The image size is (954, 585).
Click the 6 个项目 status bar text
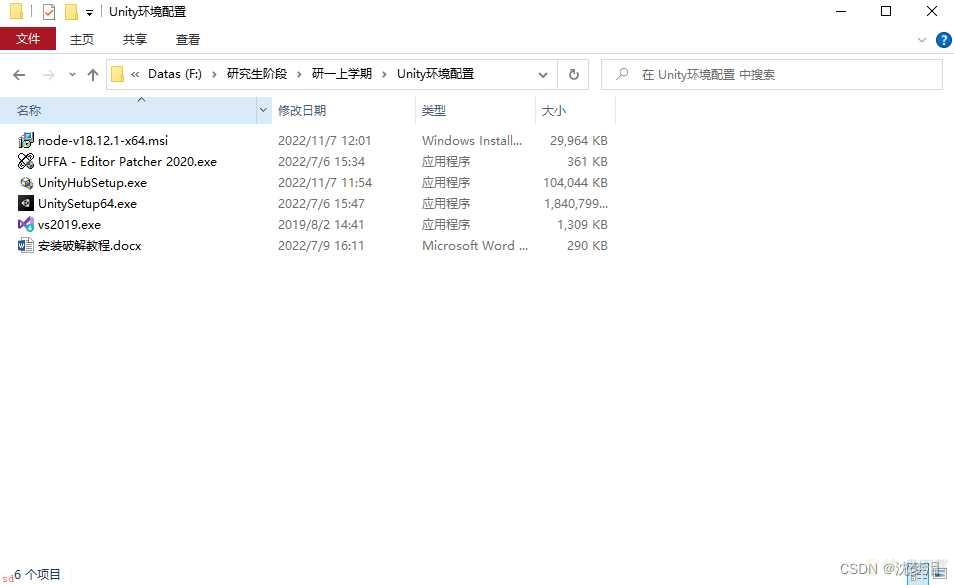pos(37,574)
